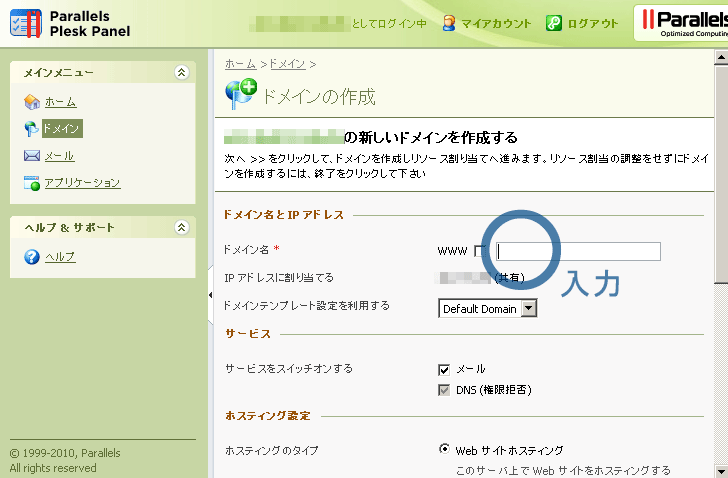The image size is (728, 478).
Task: Click the ドメインの作成 page heading
Action: pyautogui.click(x=318, y=97)
